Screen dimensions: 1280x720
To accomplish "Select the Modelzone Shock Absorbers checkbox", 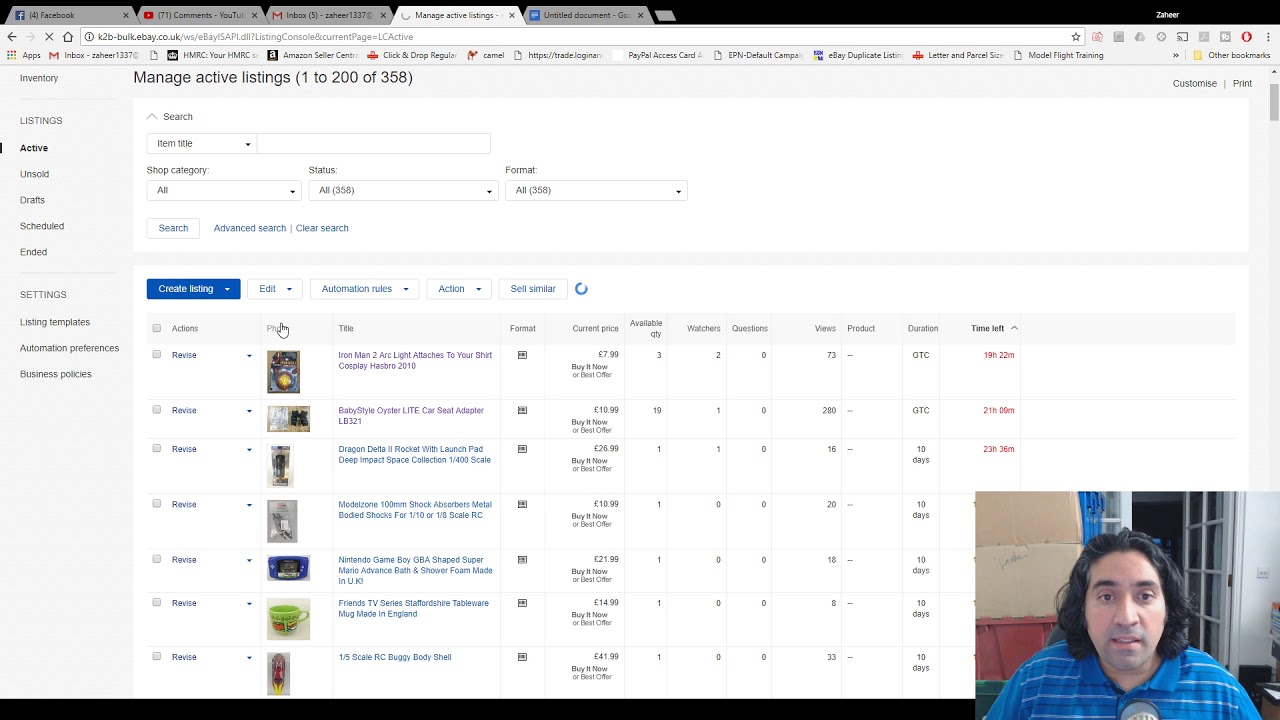I will 156,504.
